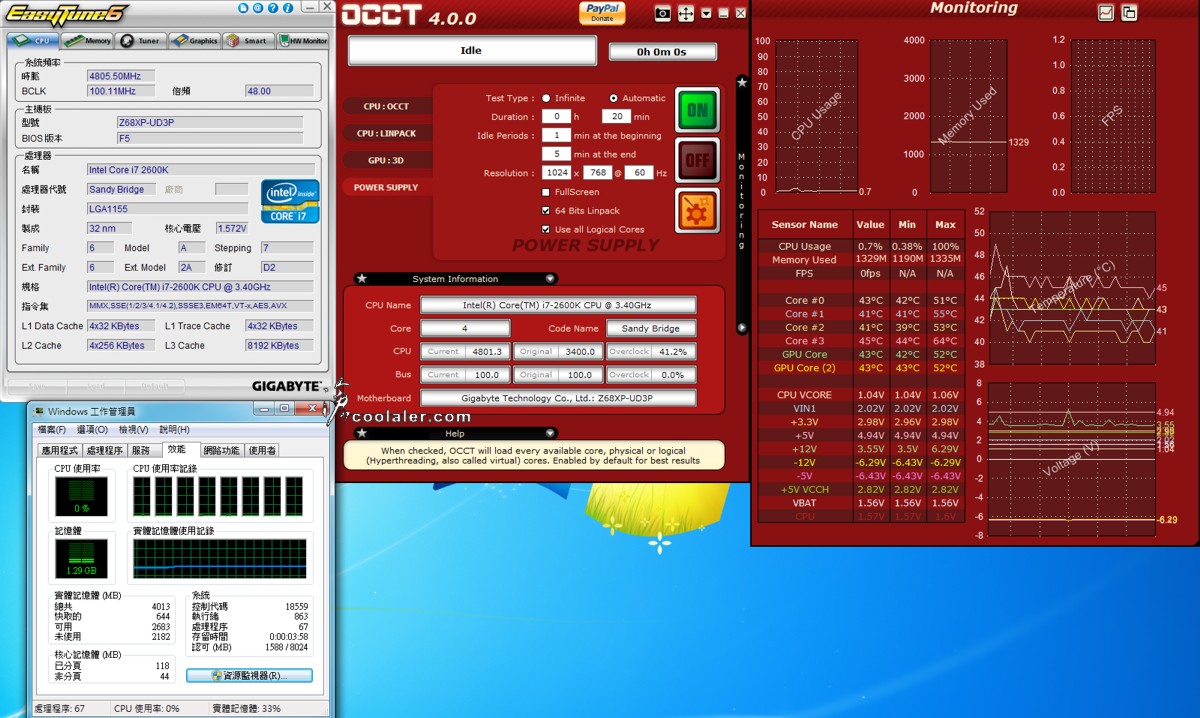The width and height of the screenshot is (1200, 718).
Task: Switch to Task Manager 應用程式 tab
Action: (x=59, y=451)
